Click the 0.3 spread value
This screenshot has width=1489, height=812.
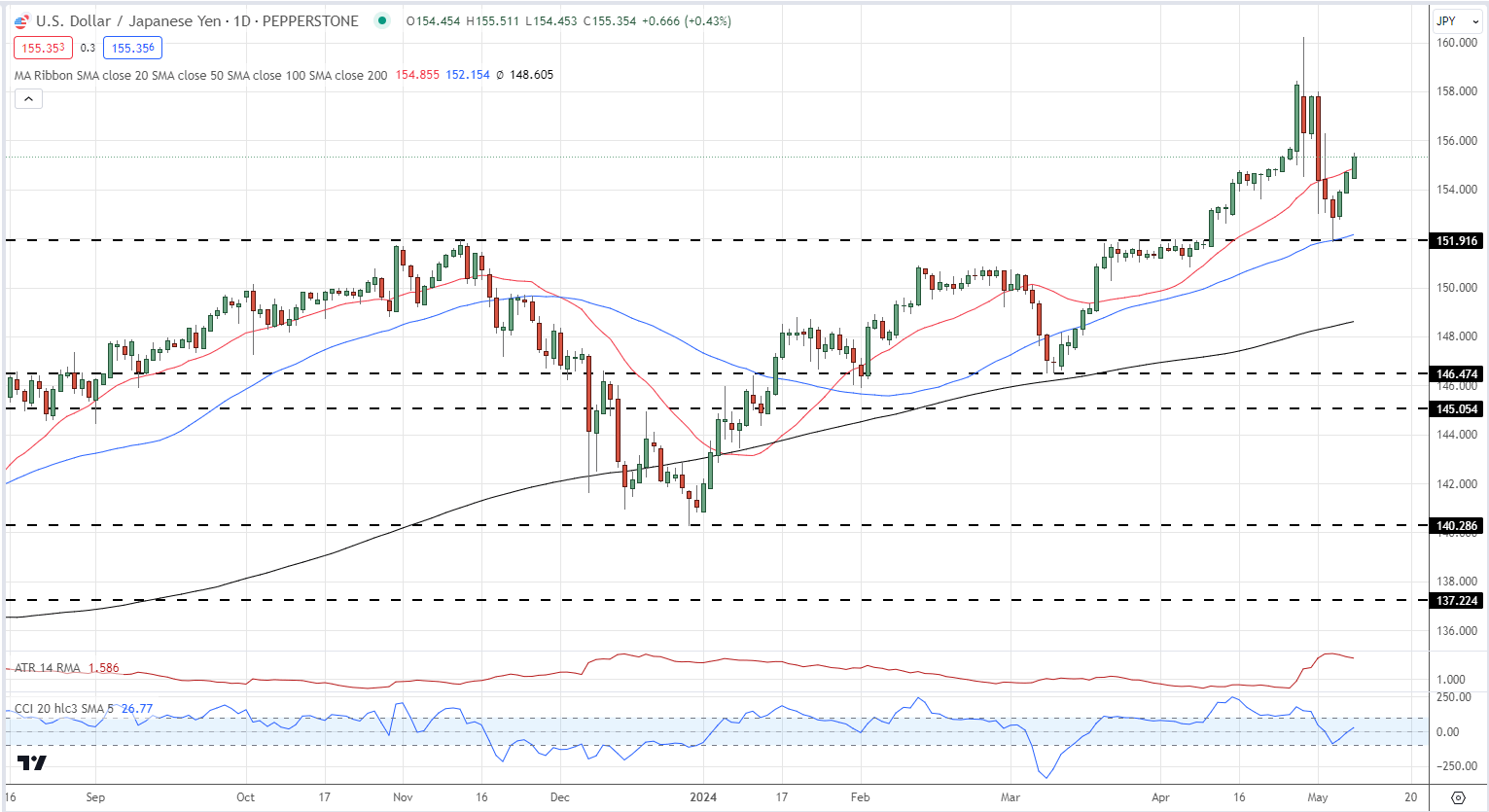(88, 48)
